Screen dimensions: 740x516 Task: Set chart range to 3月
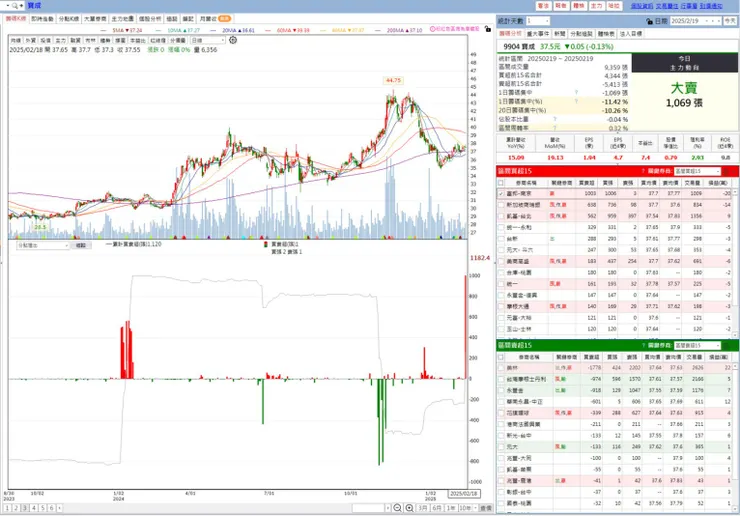pyautogui.click(x=423, y=508)
